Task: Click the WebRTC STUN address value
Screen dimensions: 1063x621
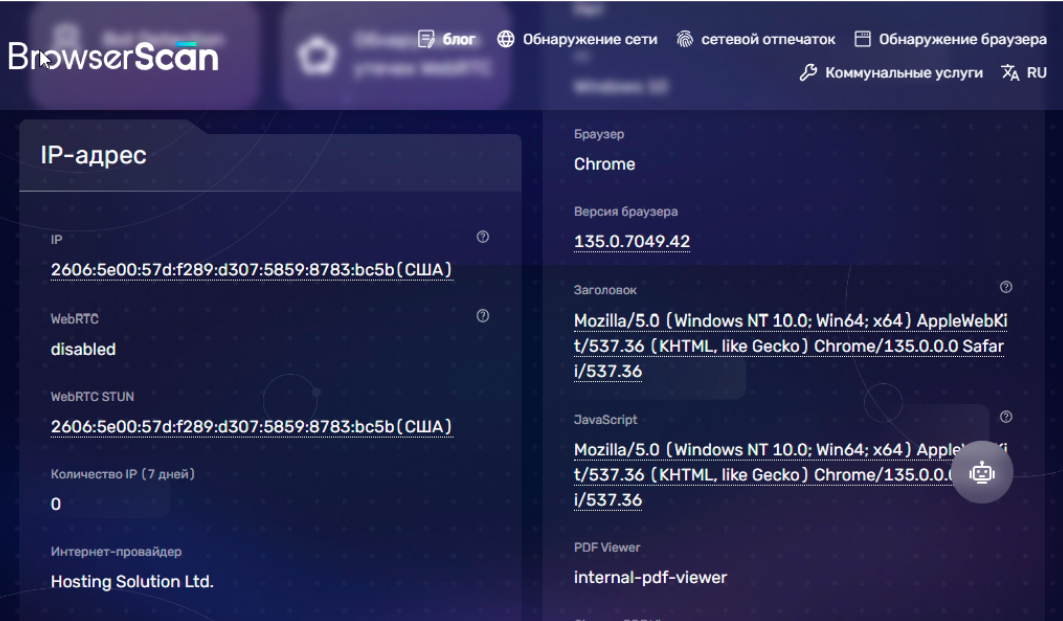Action: pos(252,427)
